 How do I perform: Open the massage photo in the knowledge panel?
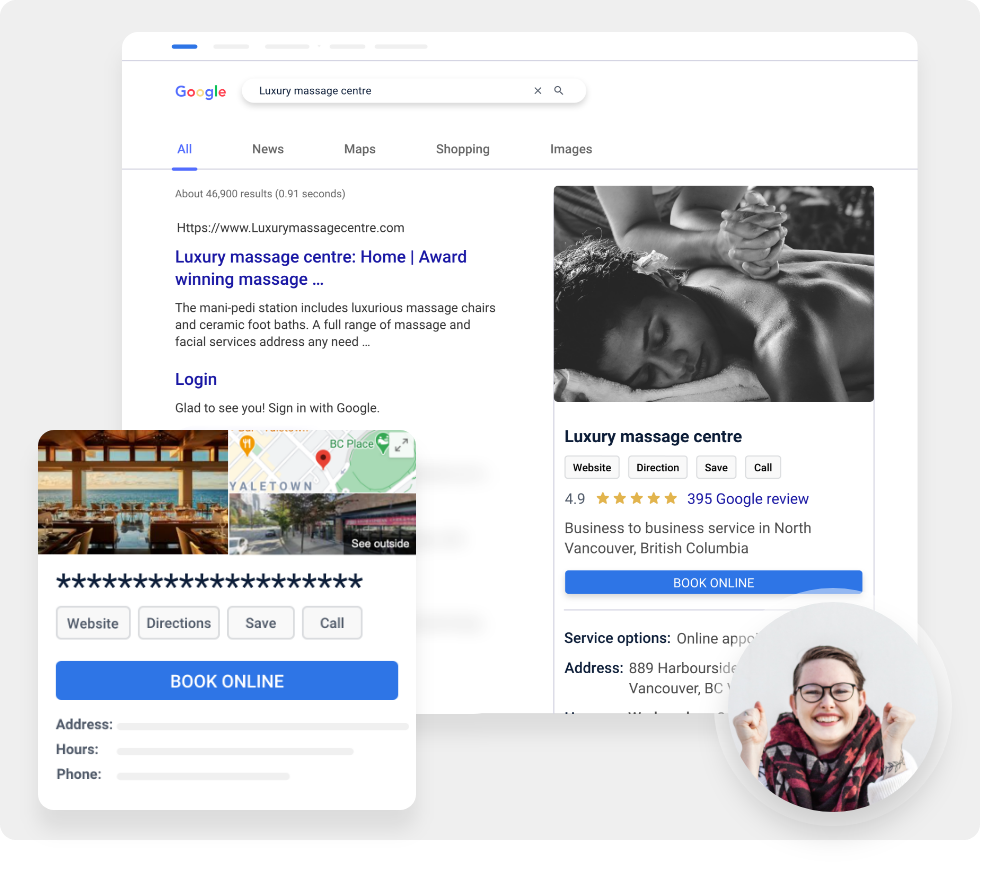(713, 294)
